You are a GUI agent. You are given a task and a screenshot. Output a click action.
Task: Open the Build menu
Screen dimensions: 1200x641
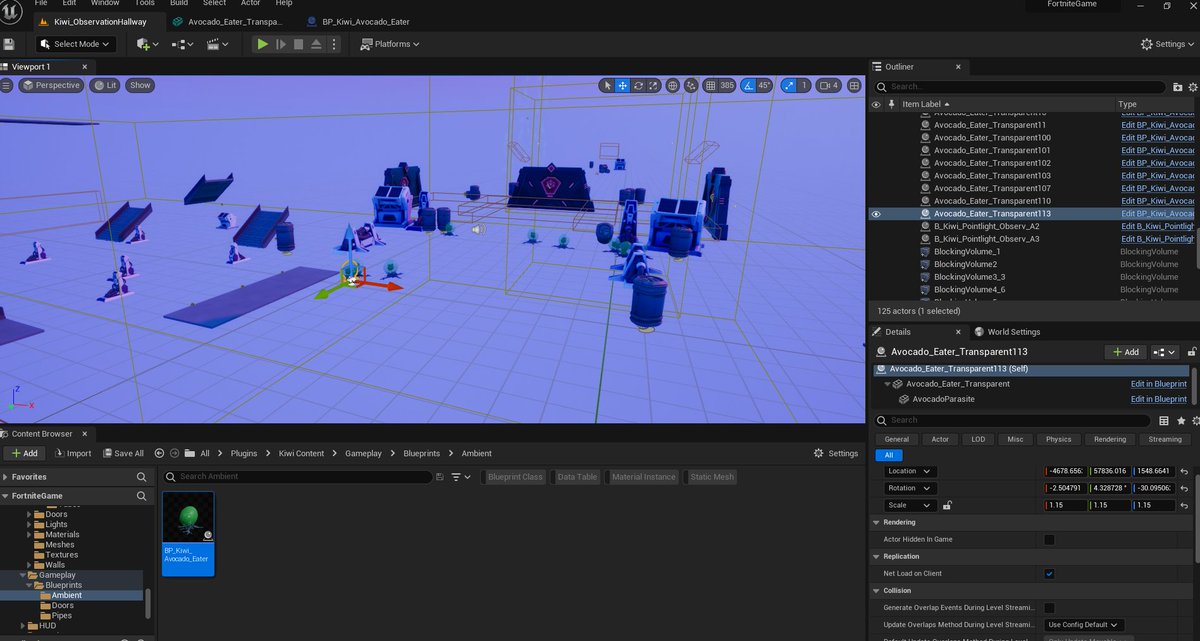click(x=179, y=3)
